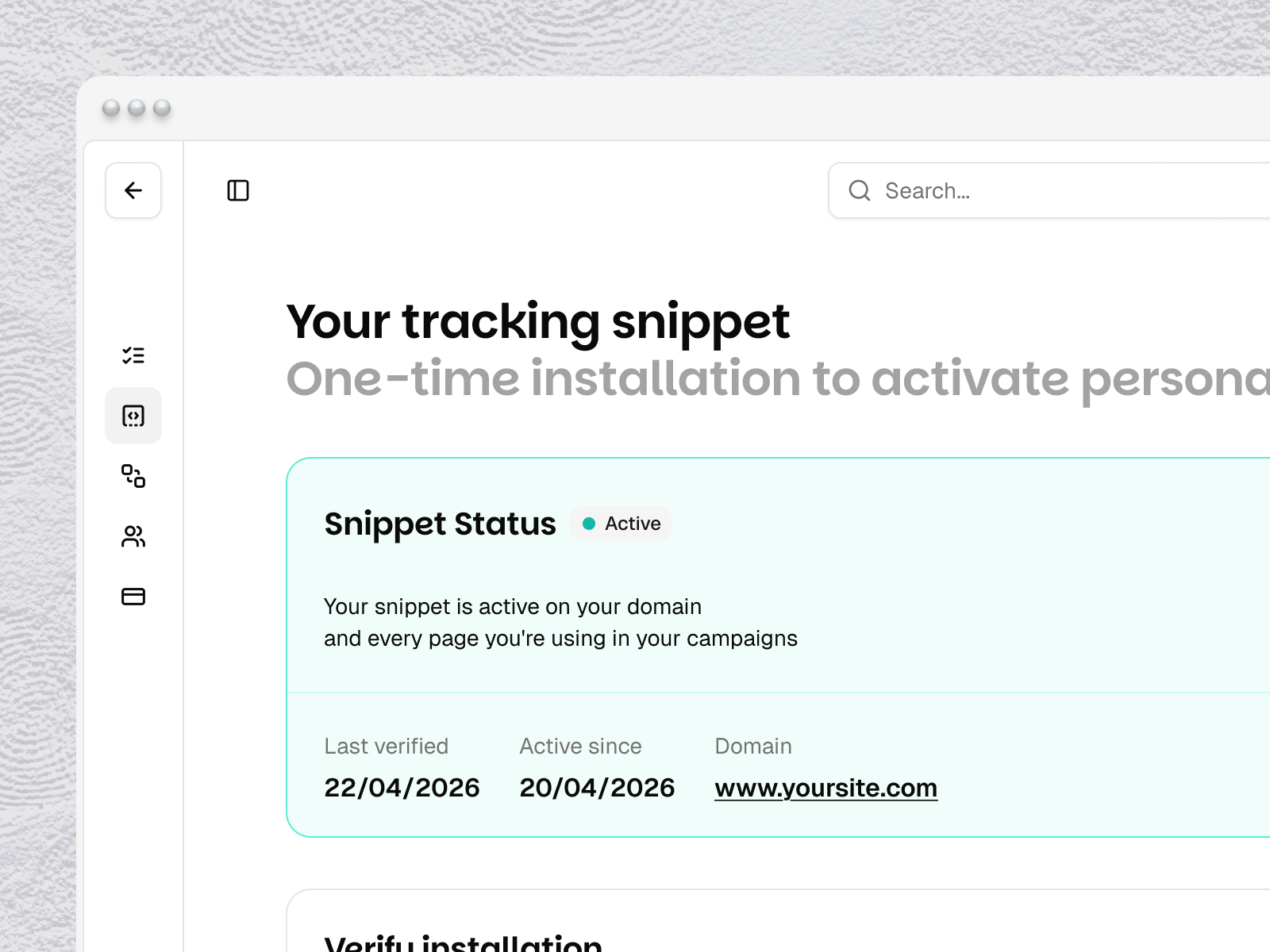Open the billing card sidebar icon
Viewport: 1270px width, 952px height.
pos(133,597)
